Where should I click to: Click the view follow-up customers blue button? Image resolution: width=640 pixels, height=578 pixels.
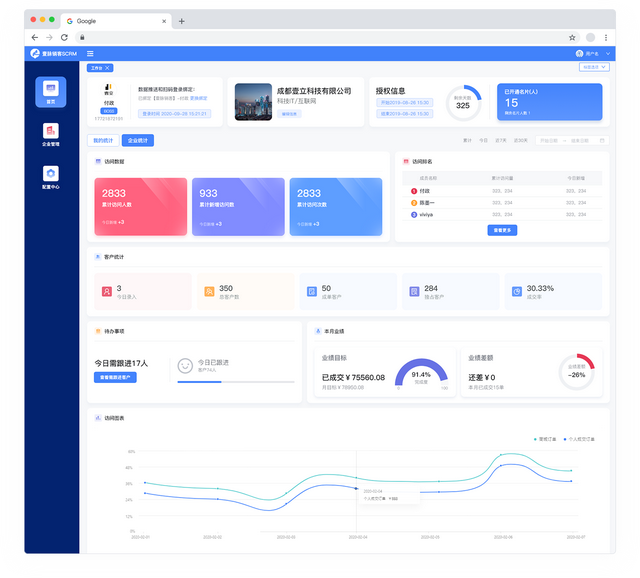(x=115, y=377)
